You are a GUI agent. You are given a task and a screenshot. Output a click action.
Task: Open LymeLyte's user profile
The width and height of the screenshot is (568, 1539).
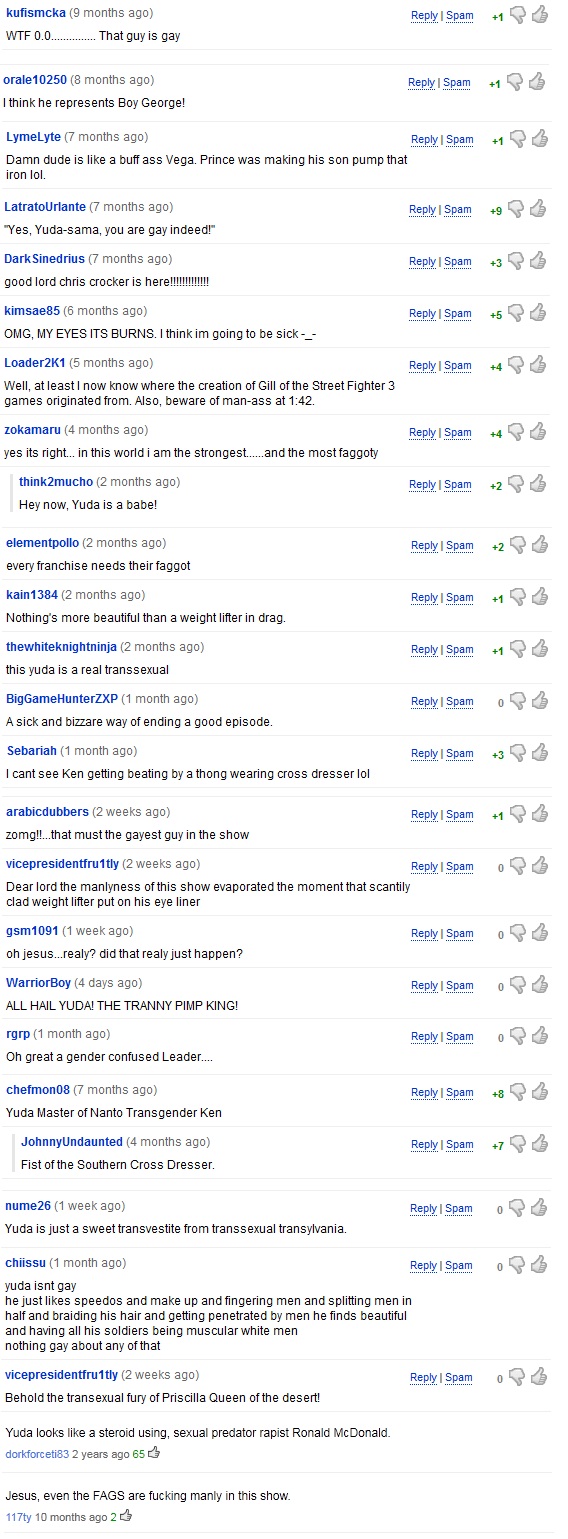[x=33, y=137]
